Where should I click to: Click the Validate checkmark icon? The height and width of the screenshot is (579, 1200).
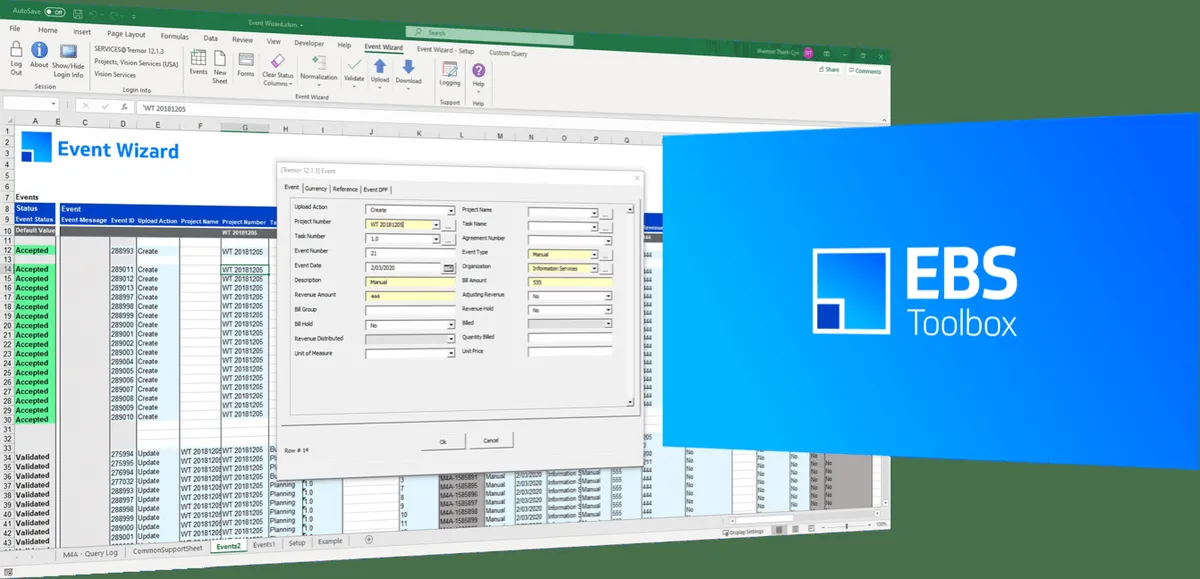click(x=355, y=65)
